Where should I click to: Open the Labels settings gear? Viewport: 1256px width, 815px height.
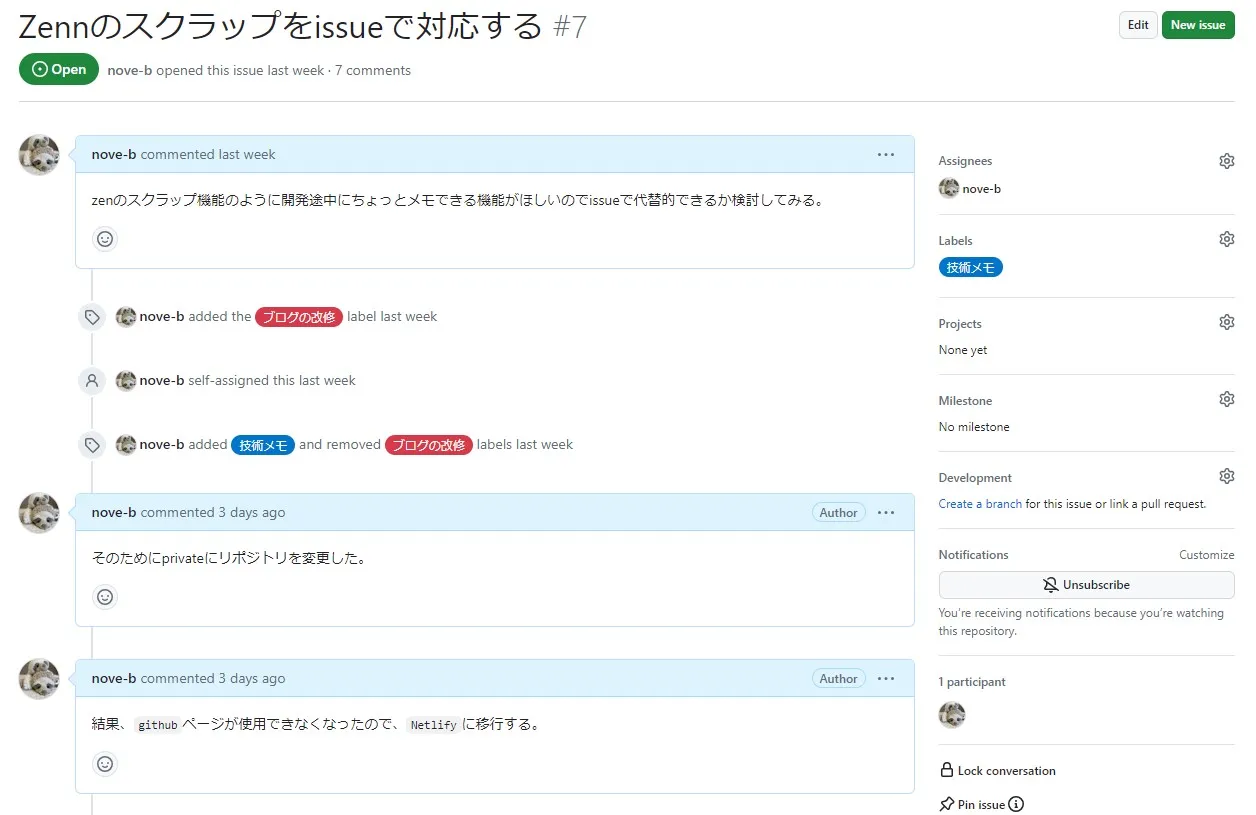click(1227, 238)
